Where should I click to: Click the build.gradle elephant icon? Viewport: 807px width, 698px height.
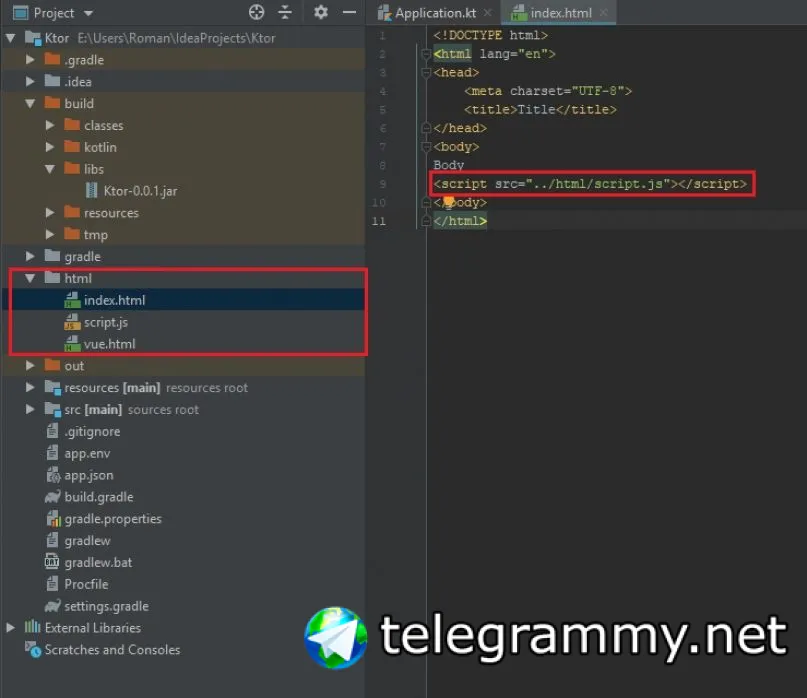coord(52,497)
